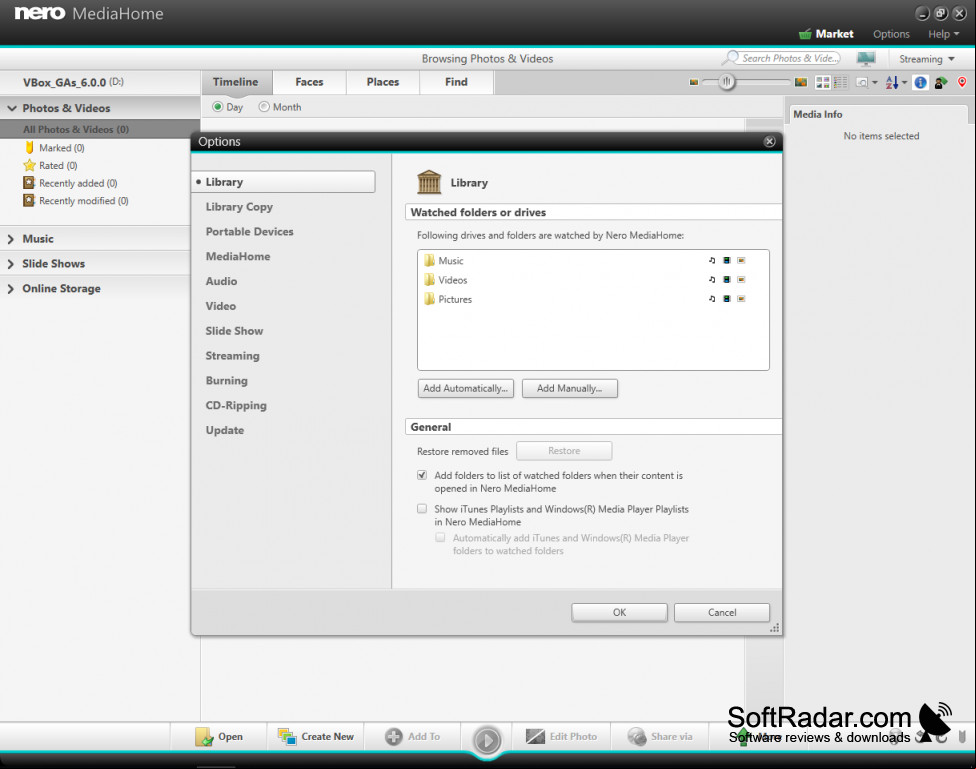The image size is (976, 769).
Task: Open the preview zoom dropdown arrow
Action: click(875, 82)
